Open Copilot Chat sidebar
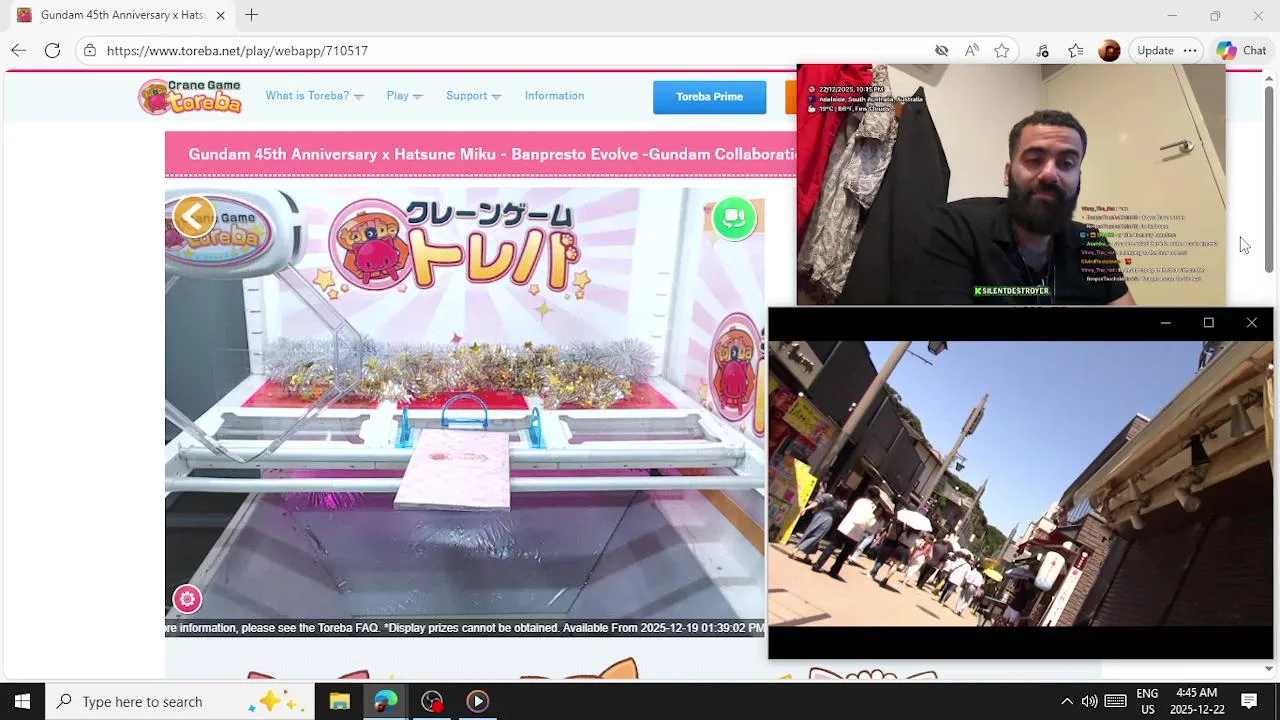The width and height of the screenshot is (1280, 720). [1241, 50]
